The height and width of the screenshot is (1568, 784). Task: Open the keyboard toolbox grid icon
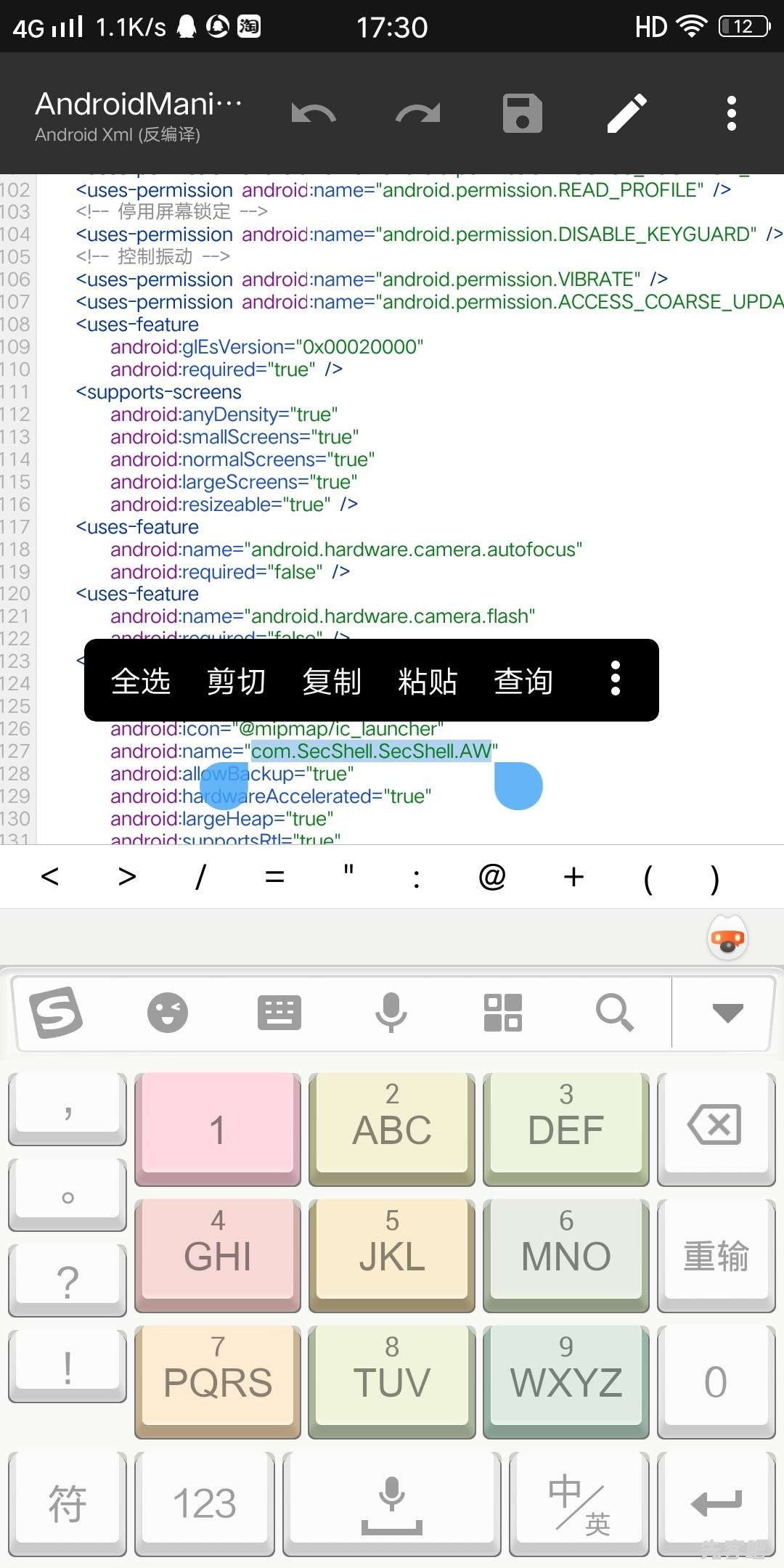pyautogui.click(x=503, y=1013)
